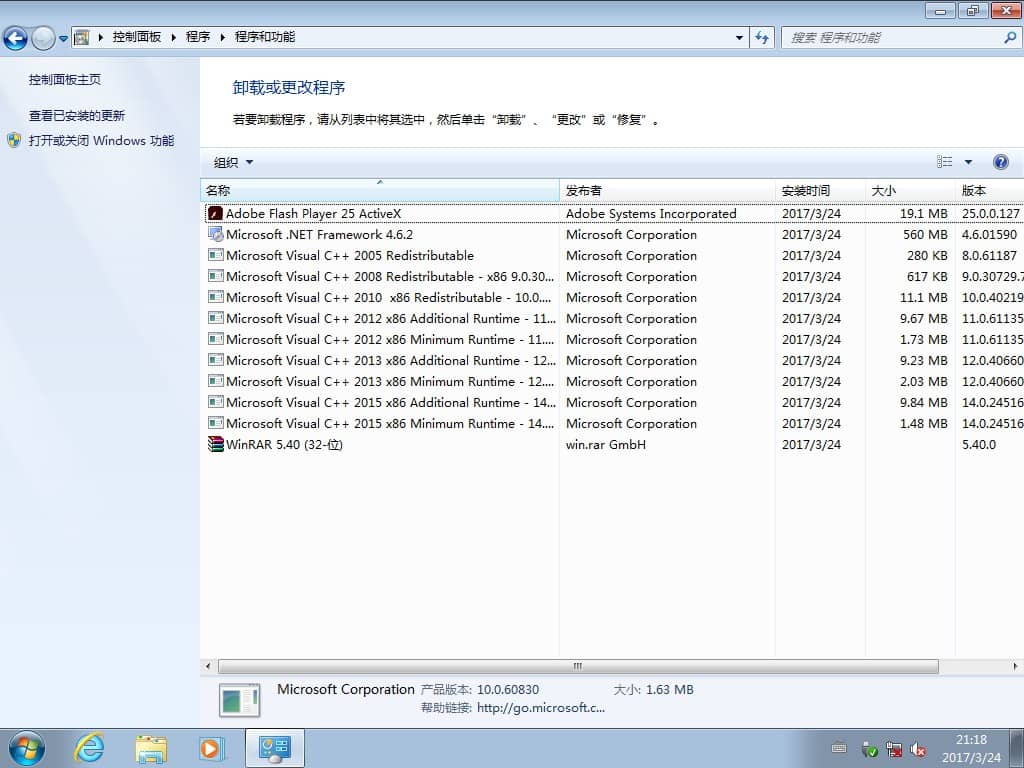
Task: Click the win.rar GmbH publisher cell
Action: pos(606,445)
